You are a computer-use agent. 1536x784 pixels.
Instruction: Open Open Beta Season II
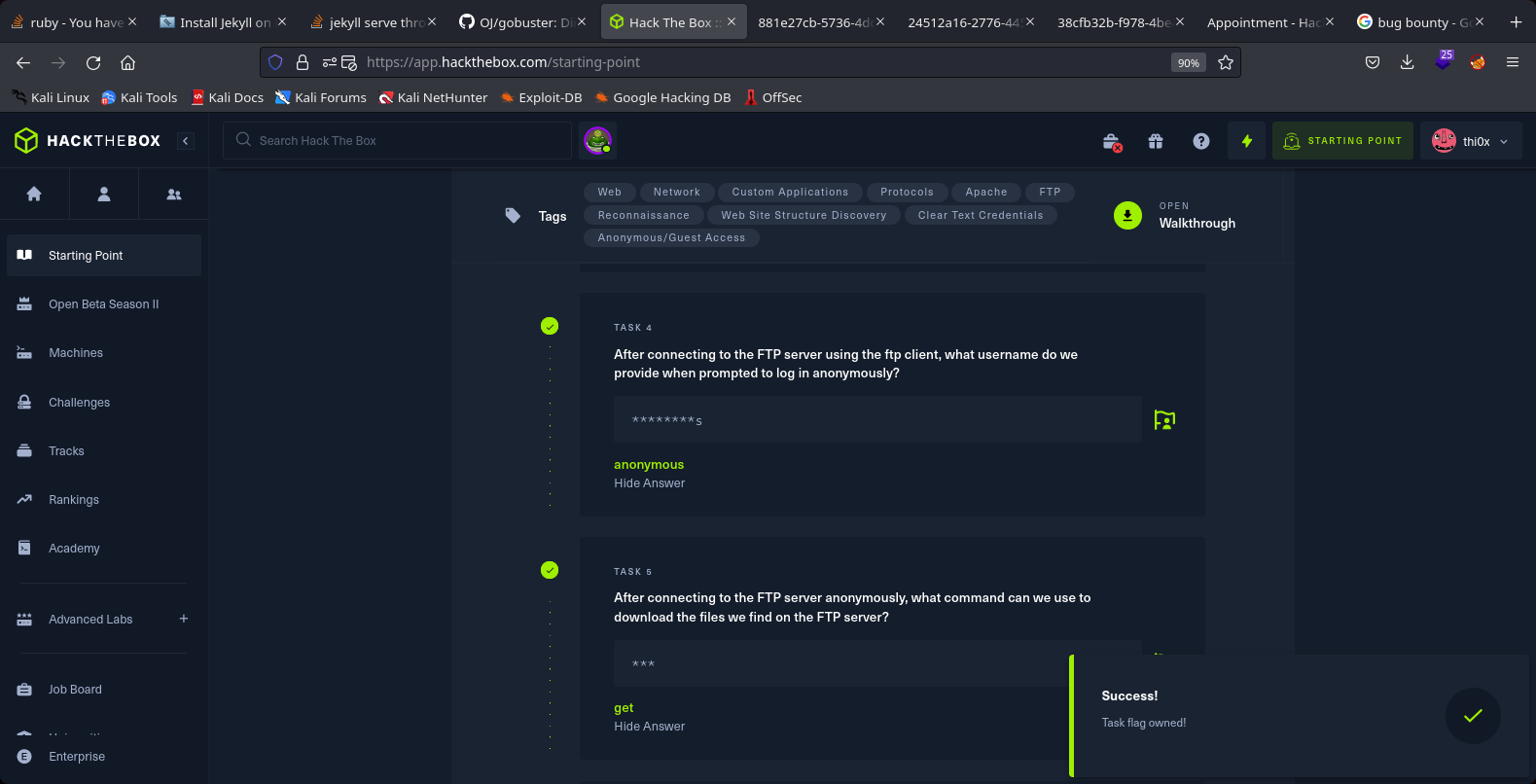[104, 304]
